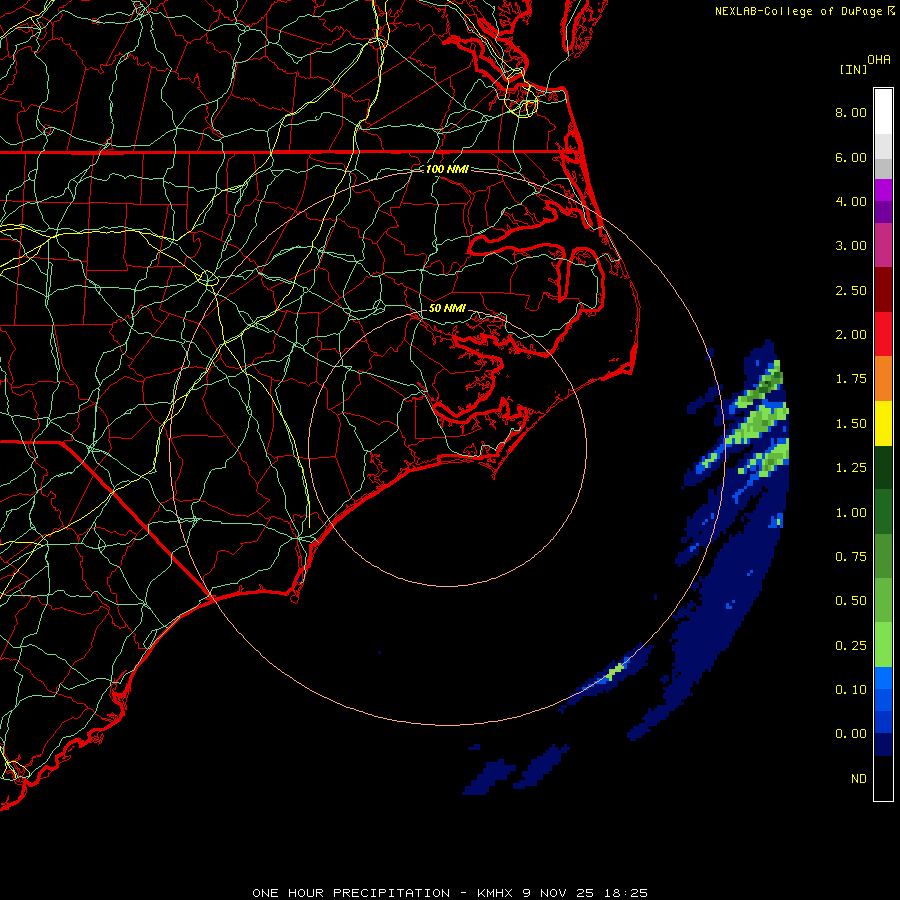Screen dimensions: 900x900
Task: Click the 2.50 legend value
Action: [x=851, y=290]
